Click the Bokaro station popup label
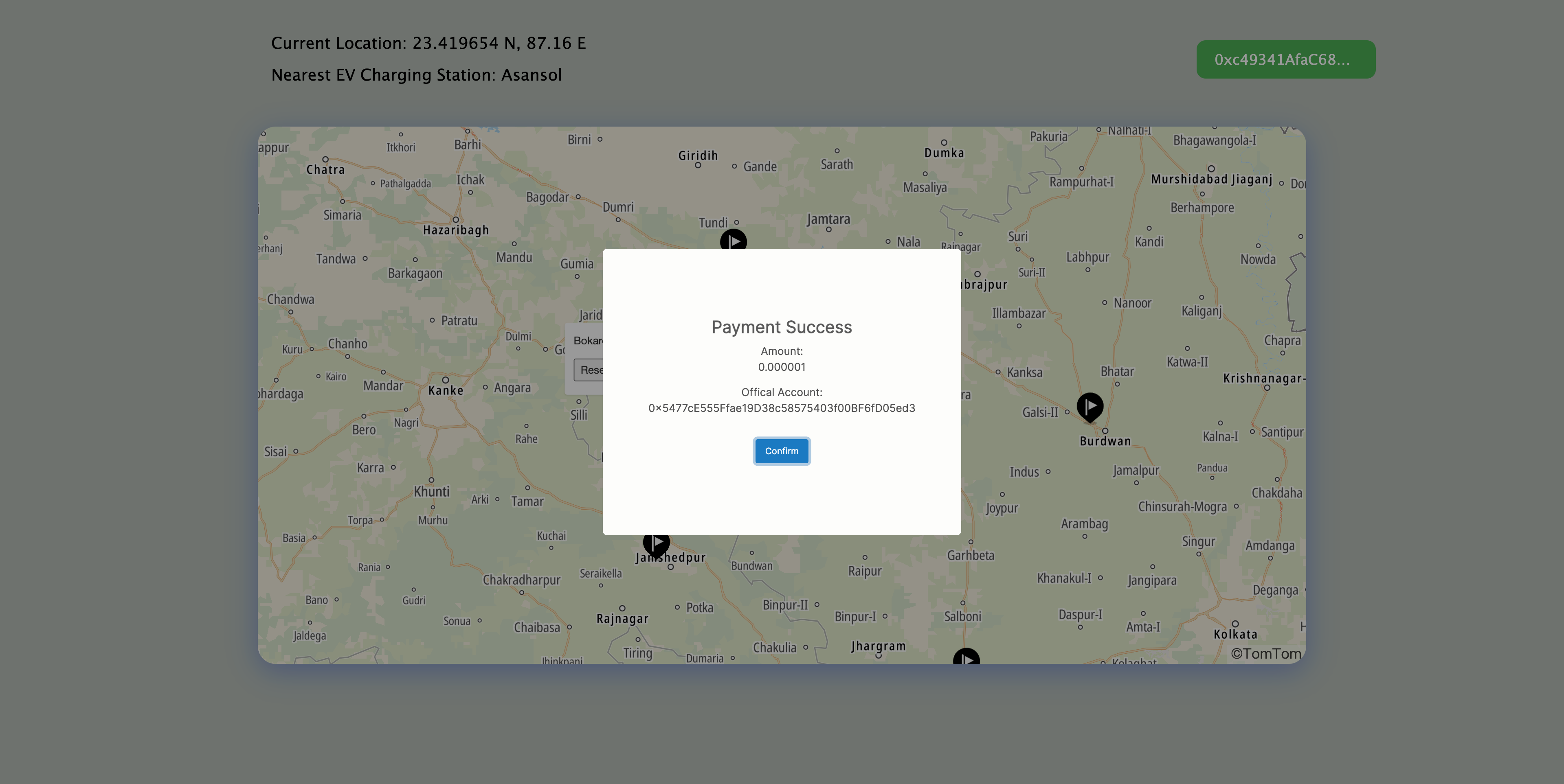The image size is (1564, 784). coord(588,340)
